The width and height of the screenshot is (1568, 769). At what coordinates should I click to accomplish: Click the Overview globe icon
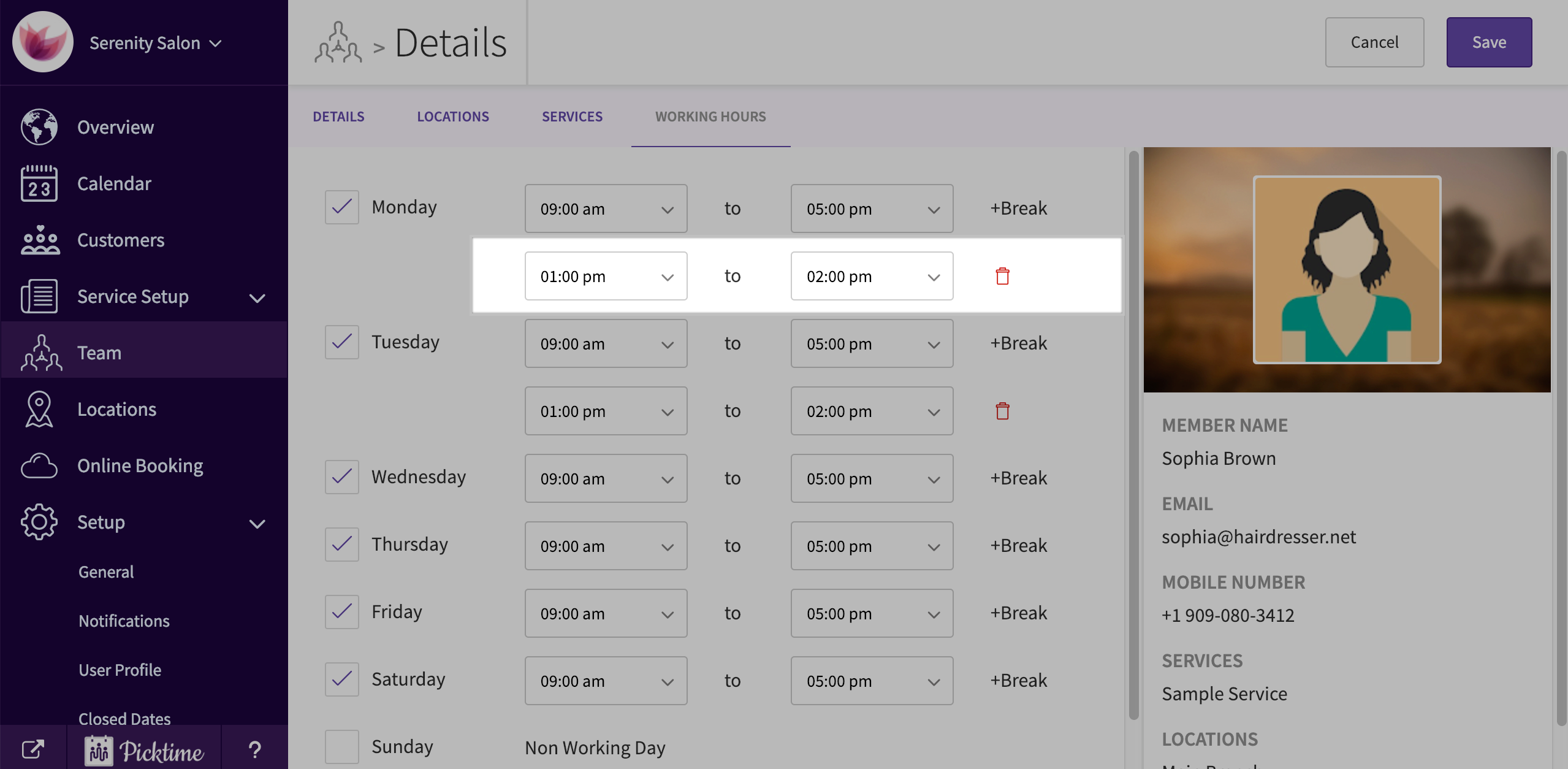[39, 127]
